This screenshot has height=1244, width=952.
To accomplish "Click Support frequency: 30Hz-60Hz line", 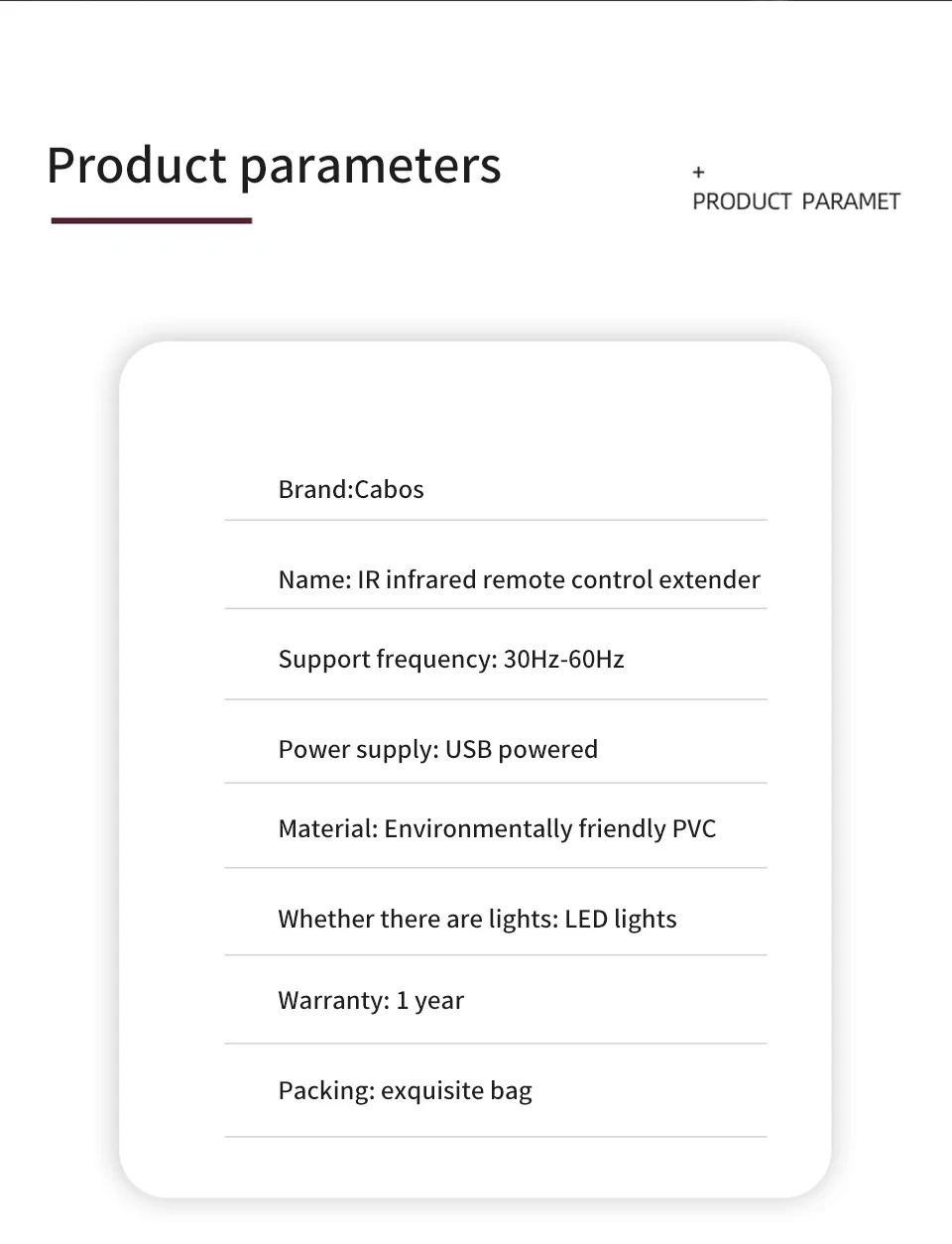I will pyautogui.click(x=451, y=660).
